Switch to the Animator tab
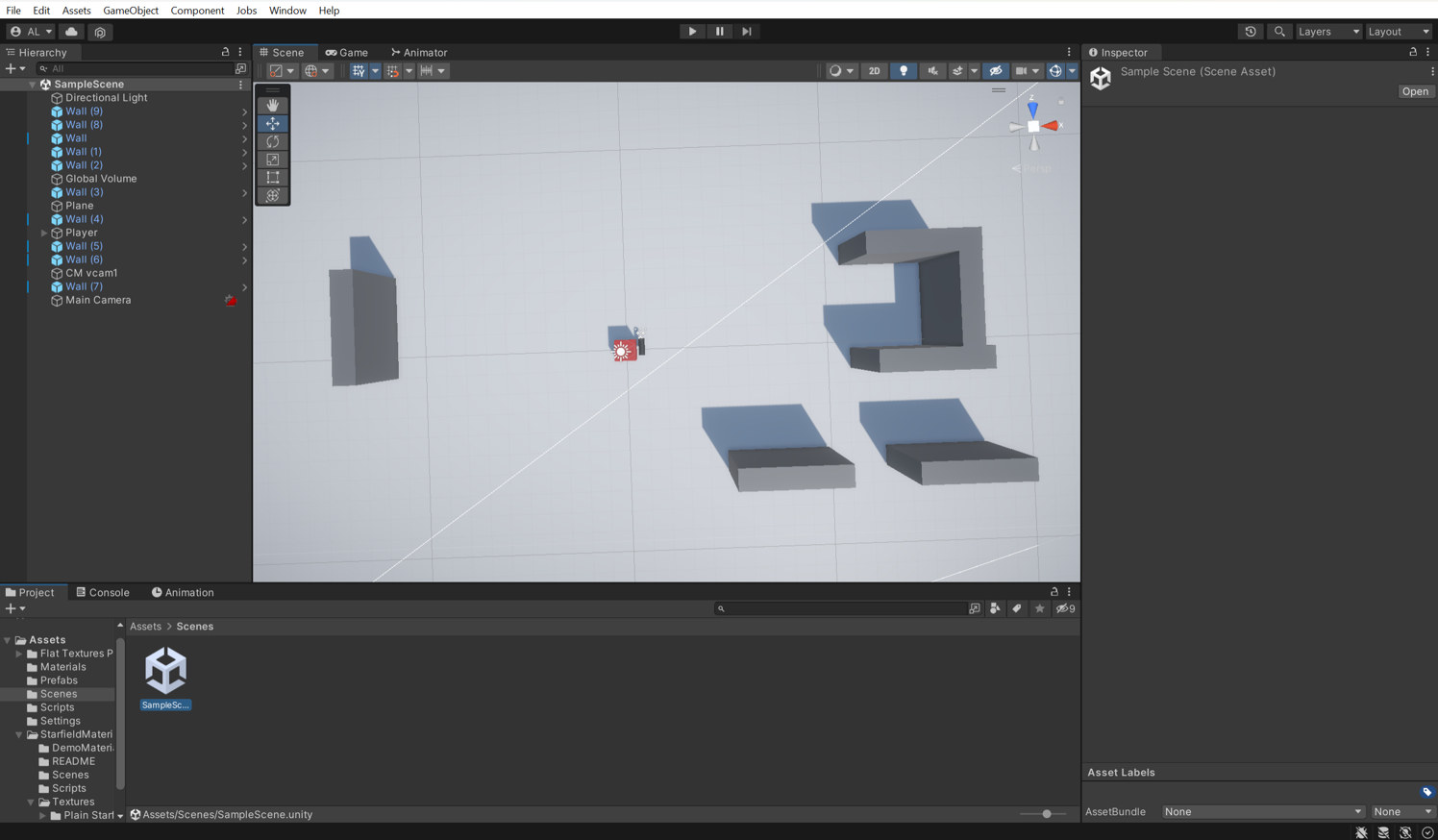This screenshot has height=840, width=1438. (x=419, y=52)
